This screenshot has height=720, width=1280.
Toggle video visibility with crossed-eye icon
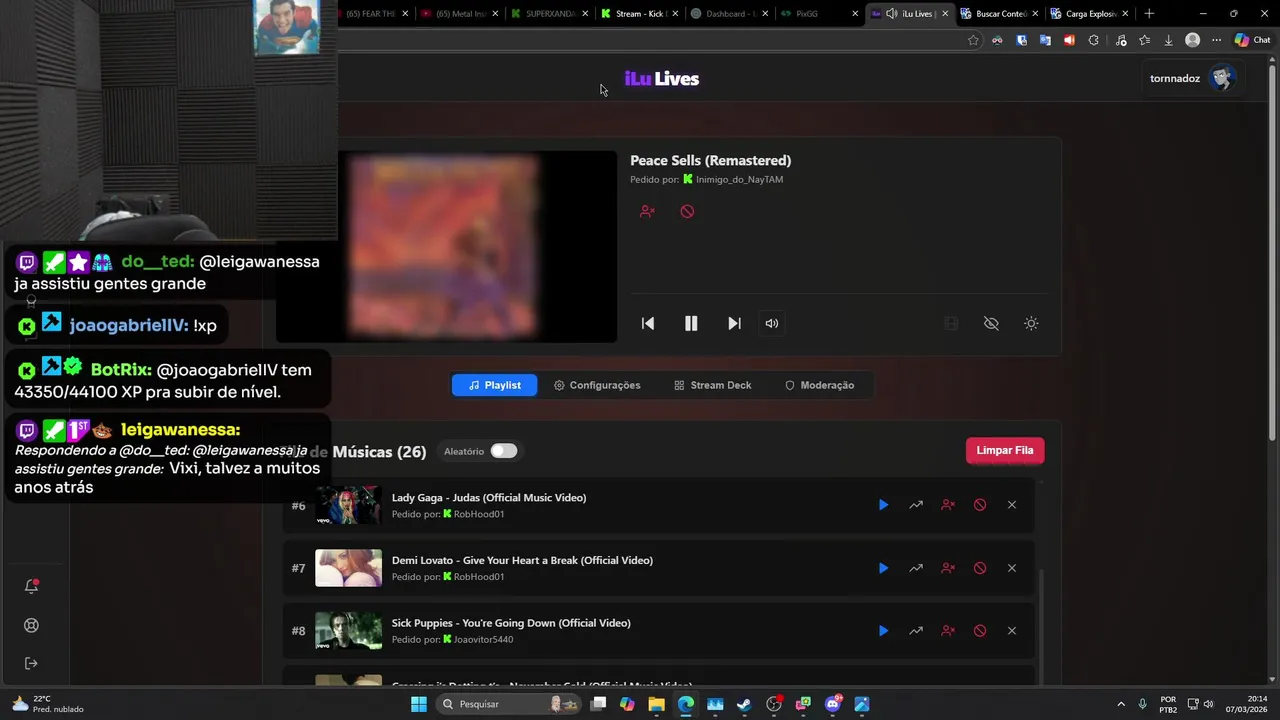991,323
